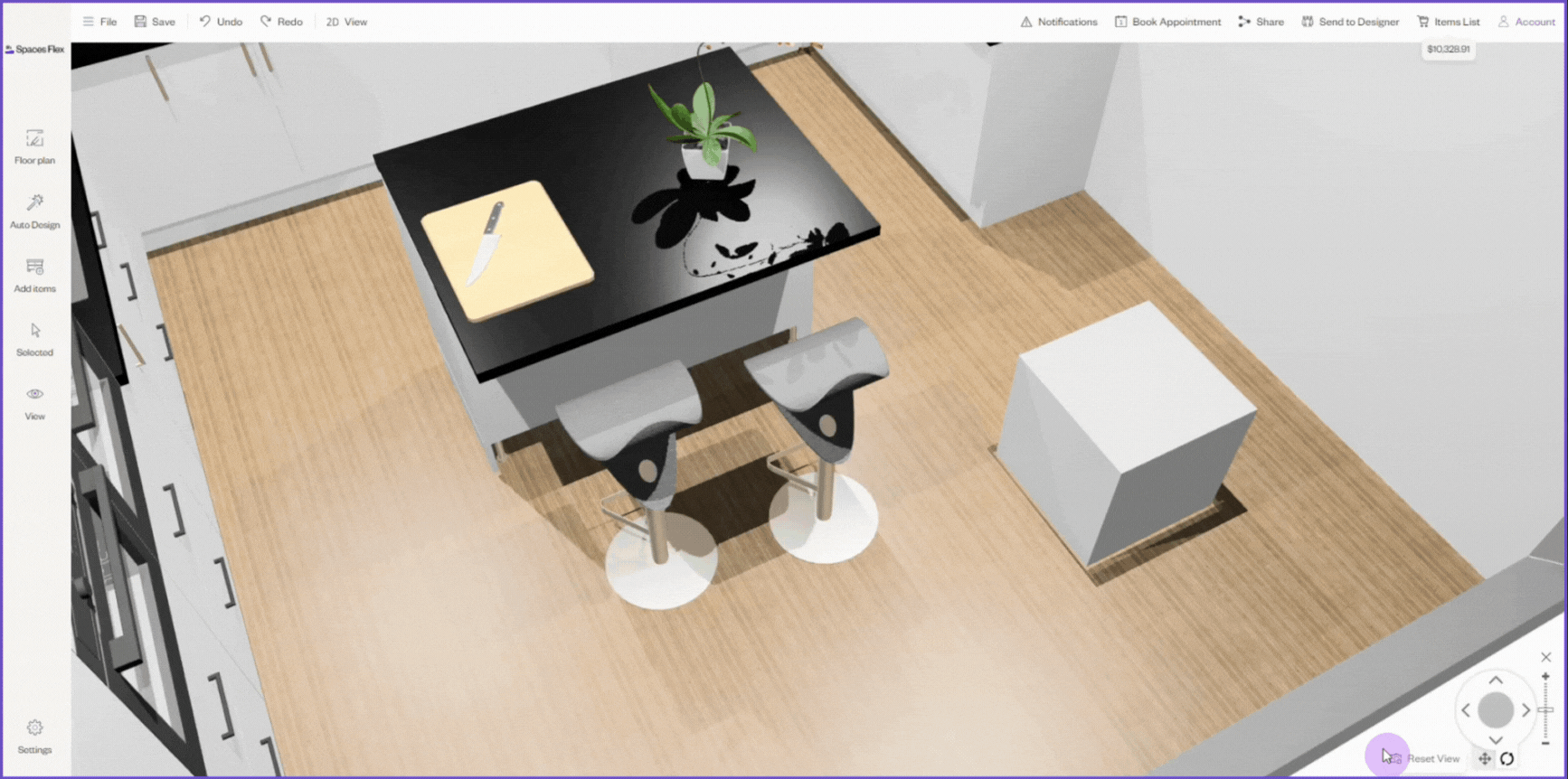Click the Reset View button

pos(1425,759)
